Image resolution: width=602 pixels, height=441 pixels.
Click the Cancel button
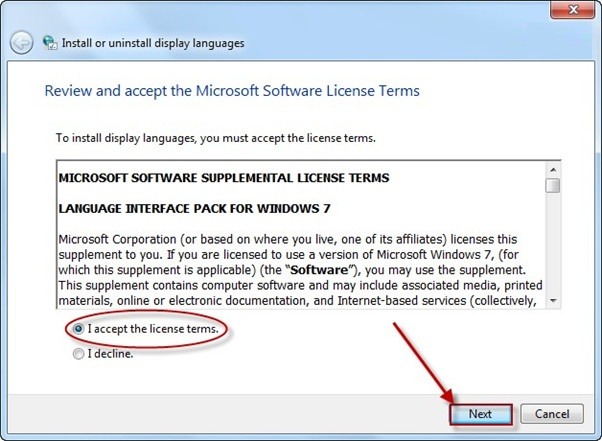pos(552,414)
